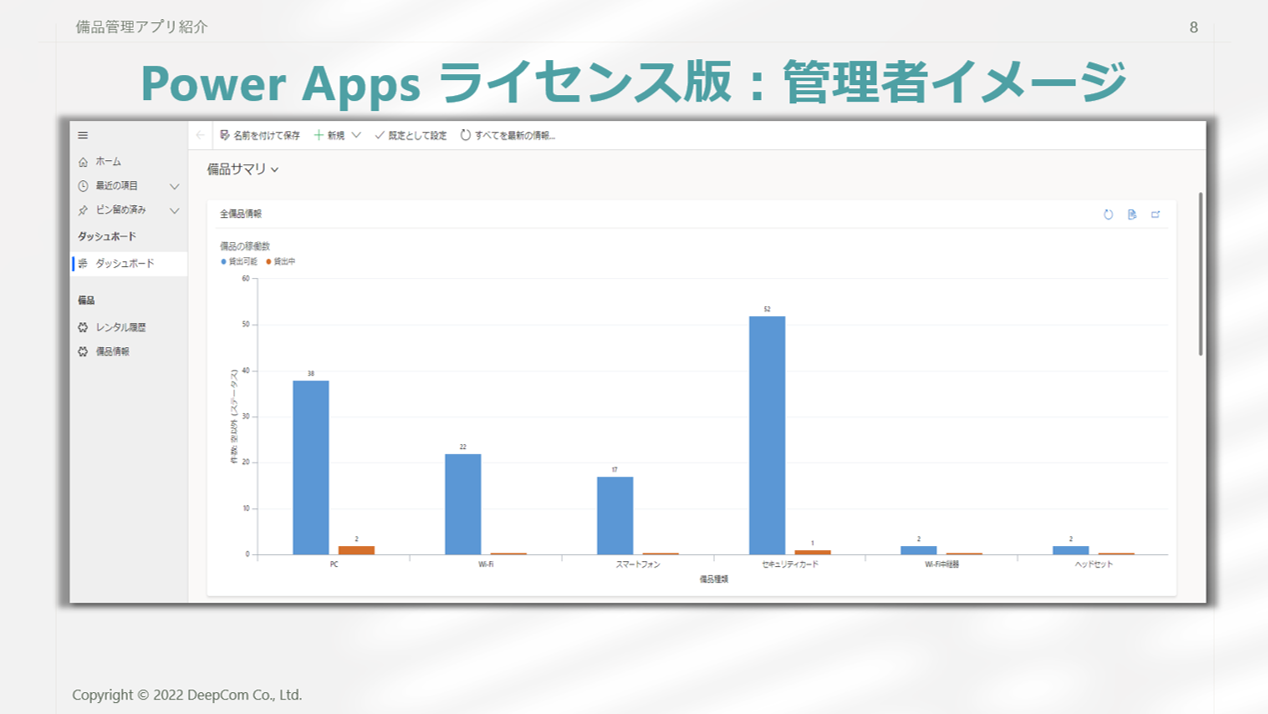Expand the ピン留め済み chevron
The image size is (1268, 714).
(x=174, y=211)
